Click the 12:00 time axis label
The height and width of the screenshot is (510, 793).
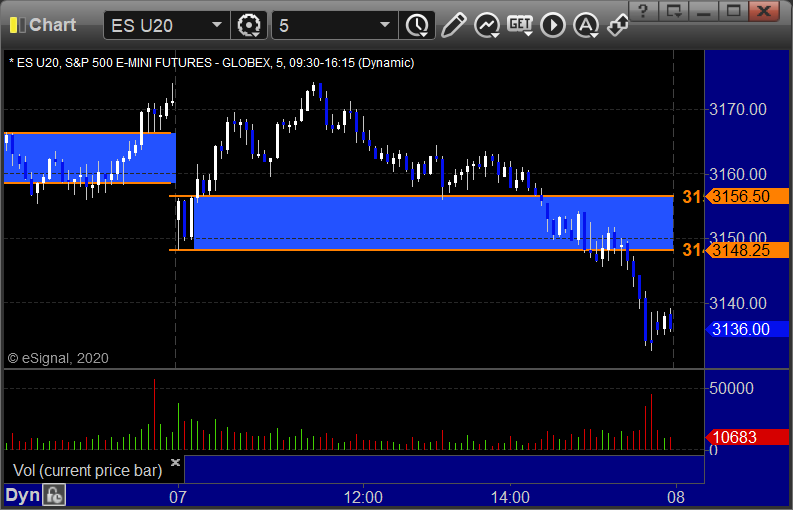pos(363,497)
